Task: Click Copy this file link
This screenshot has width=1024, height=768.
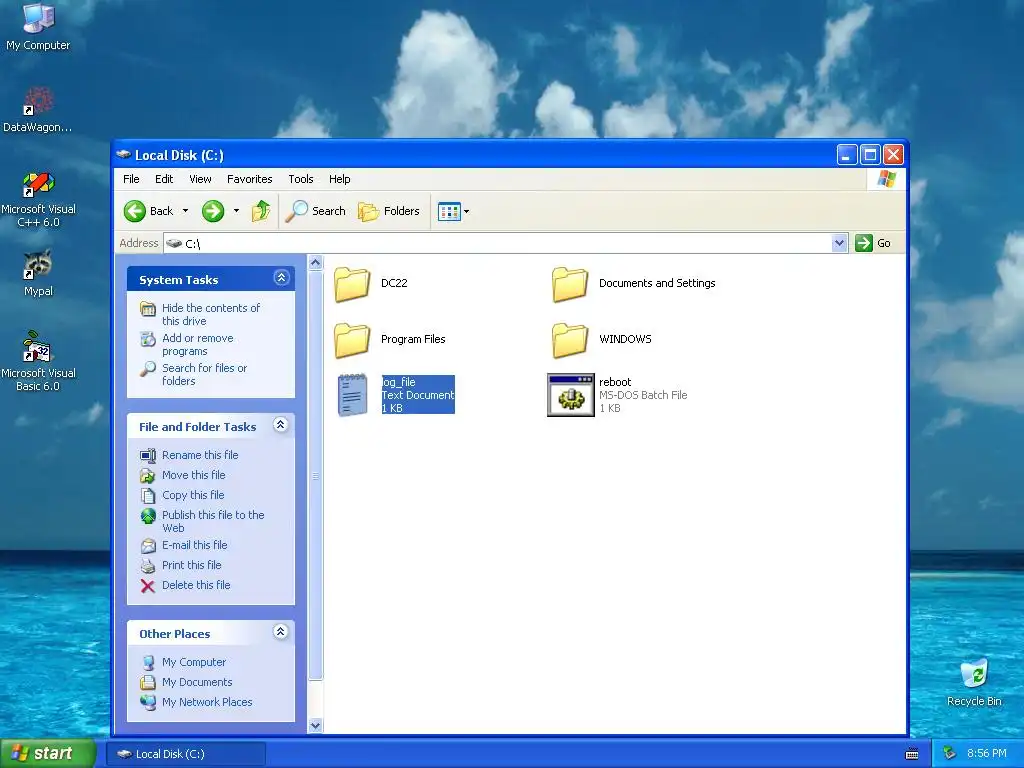Action: tap(193, 496)
